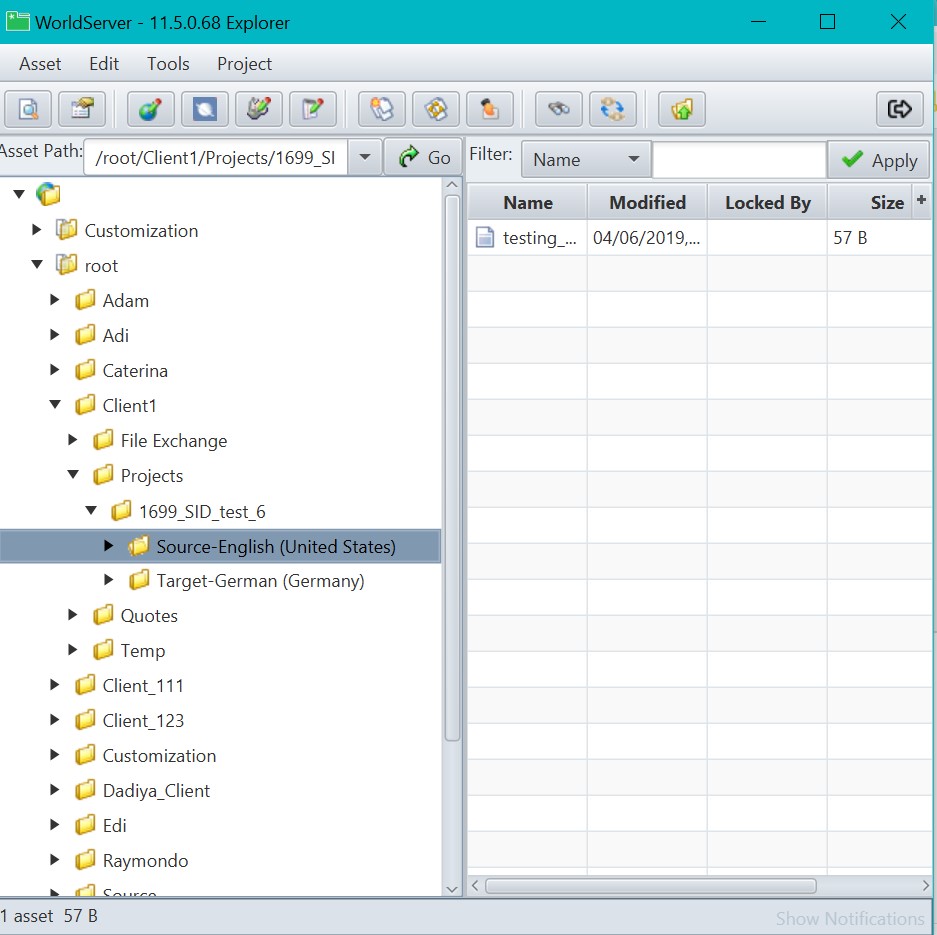Open the Filter Name dropdown
This screenshot has width=937, height=935.
click(586, 160)
